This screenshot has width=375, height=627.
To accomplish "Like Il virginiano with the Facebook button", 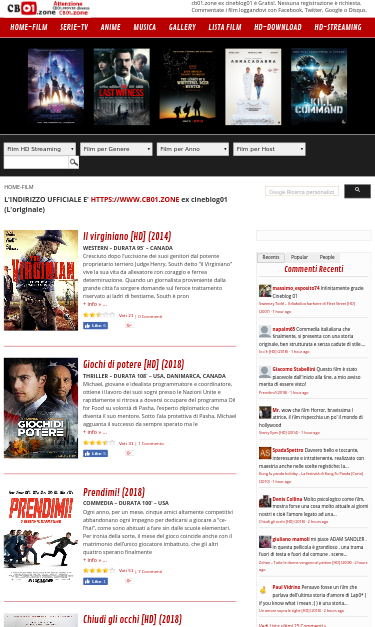I will tap(96, 326).
